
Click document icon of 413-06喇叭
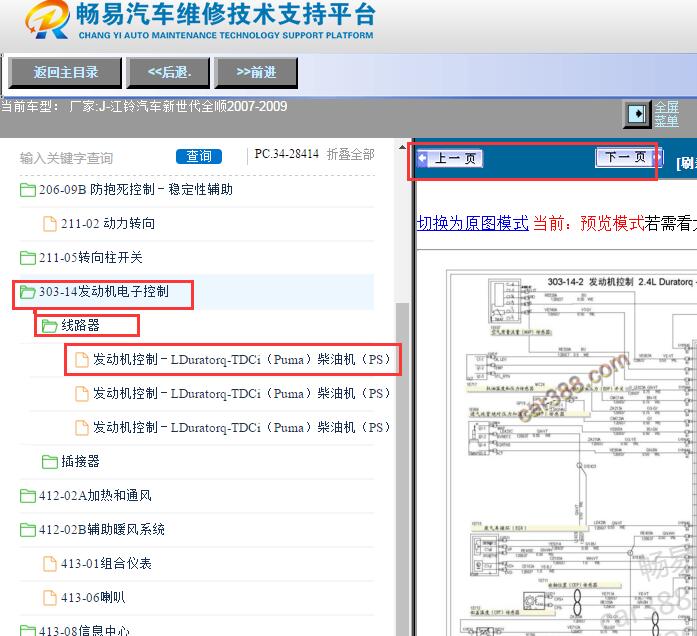[x=50, y=598]
